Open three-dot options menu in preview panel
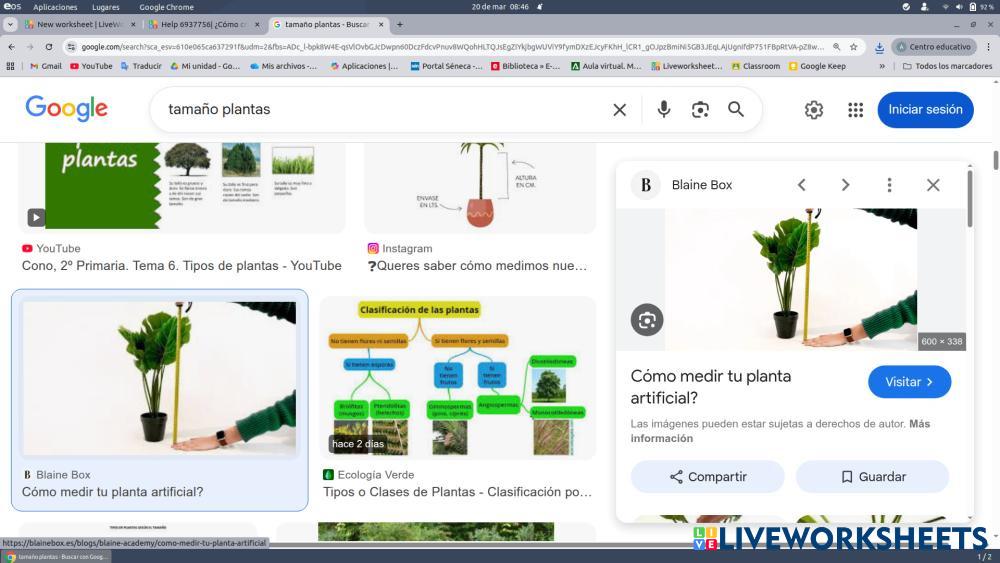The width and height of the screenshot is (1000, 563). coord(889,185)
